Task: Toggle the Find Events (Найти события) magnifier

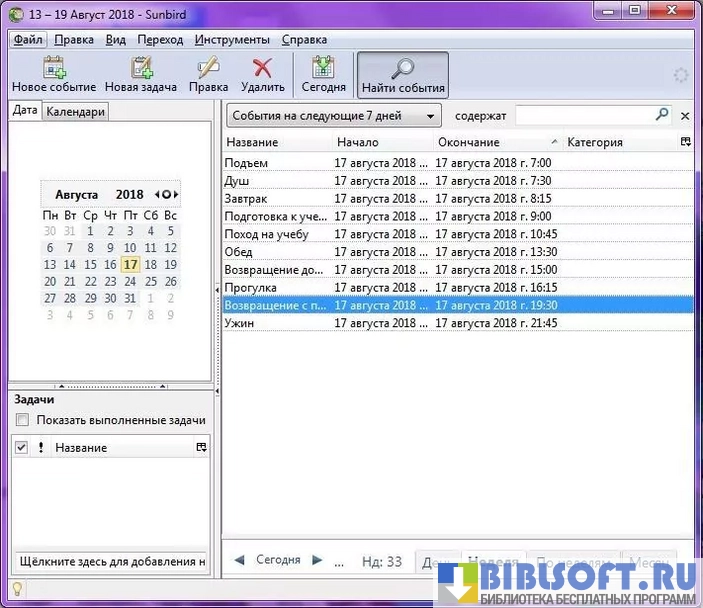Action: (x=402, y=68)
